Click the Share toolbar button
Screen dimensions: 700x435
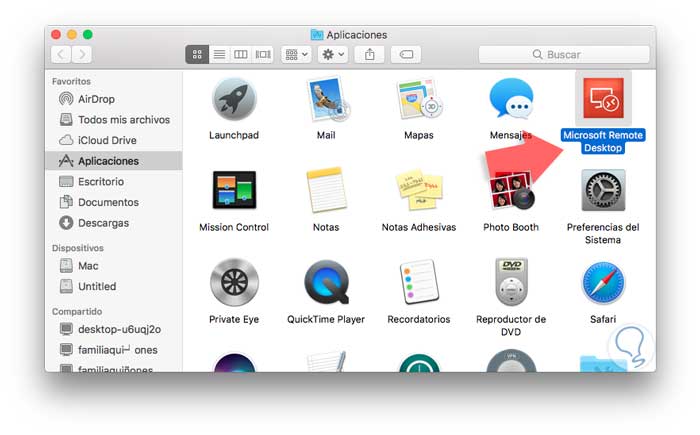click(x=369, y=54)
